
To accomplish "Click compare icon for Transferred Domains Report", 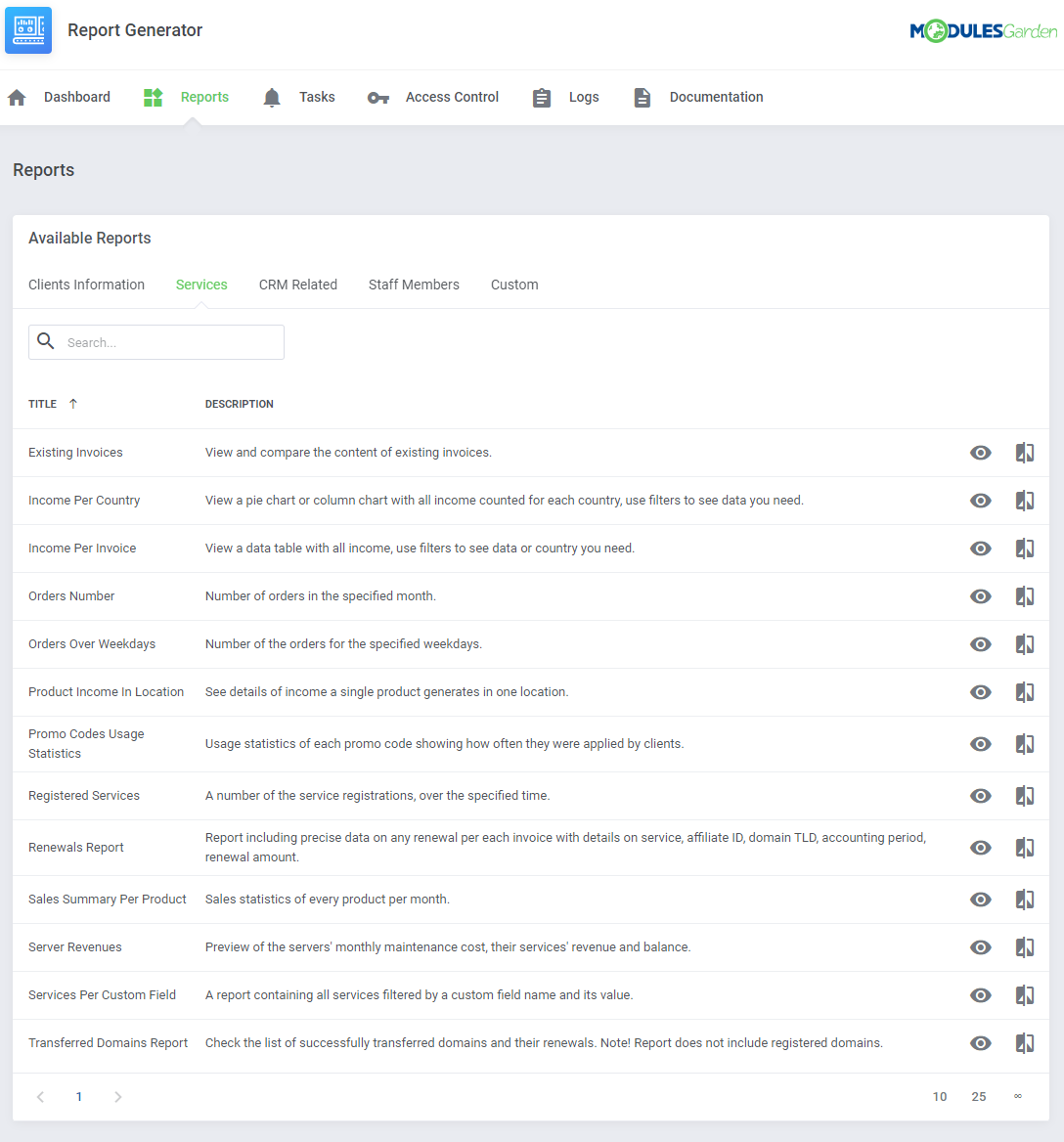I will [x=1025, y=1043].
